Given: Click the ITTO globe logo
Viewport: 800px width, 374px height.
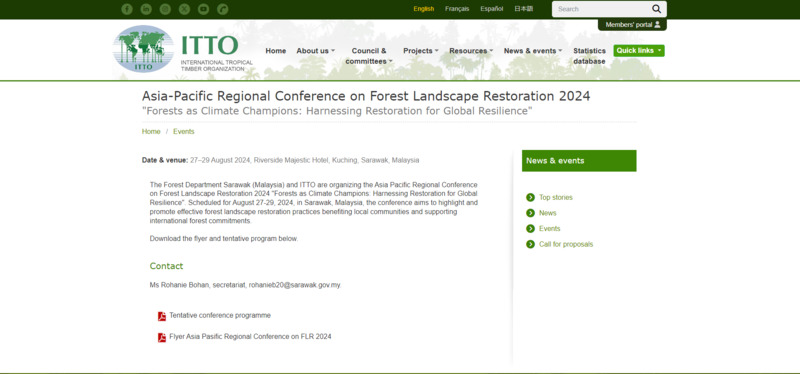Looking at the screenshot, I should 143,48.
